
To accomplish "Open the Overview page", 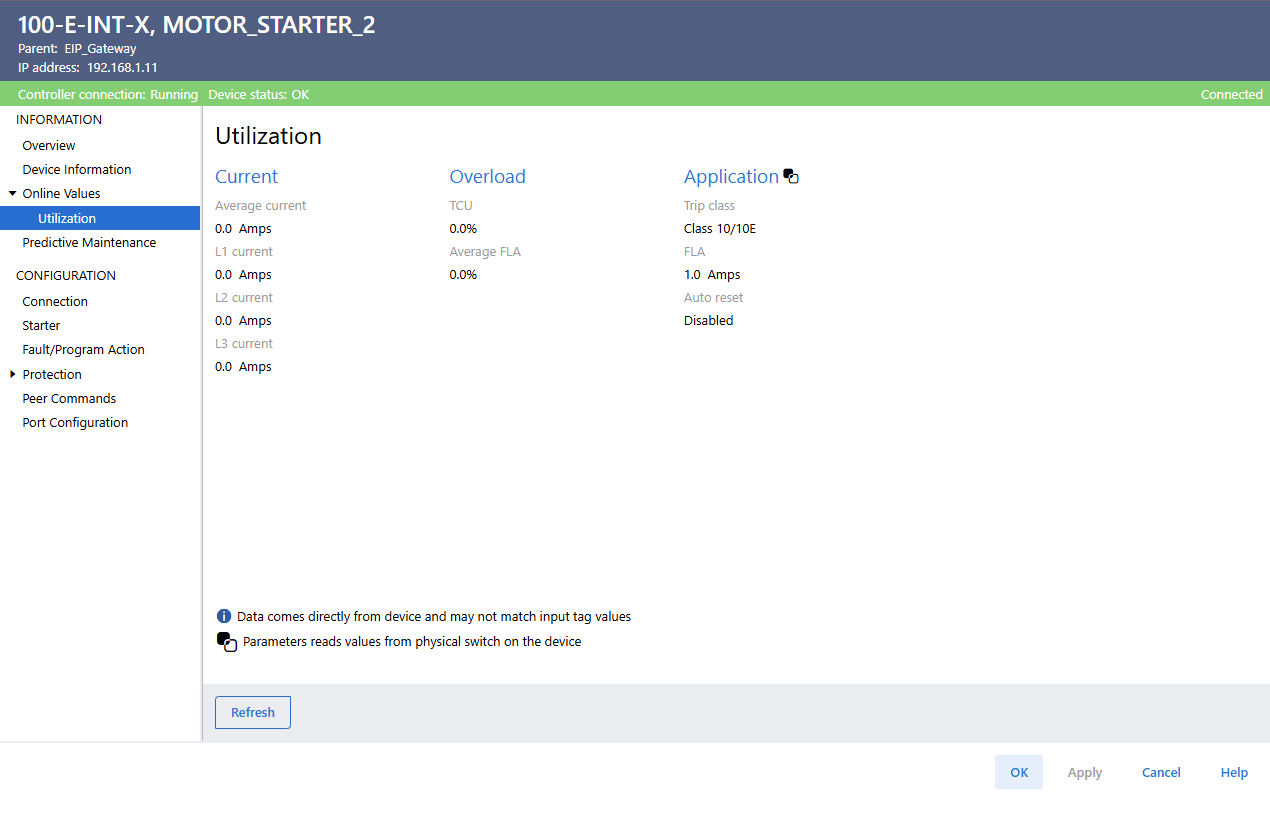I will (x=49, y=145).
